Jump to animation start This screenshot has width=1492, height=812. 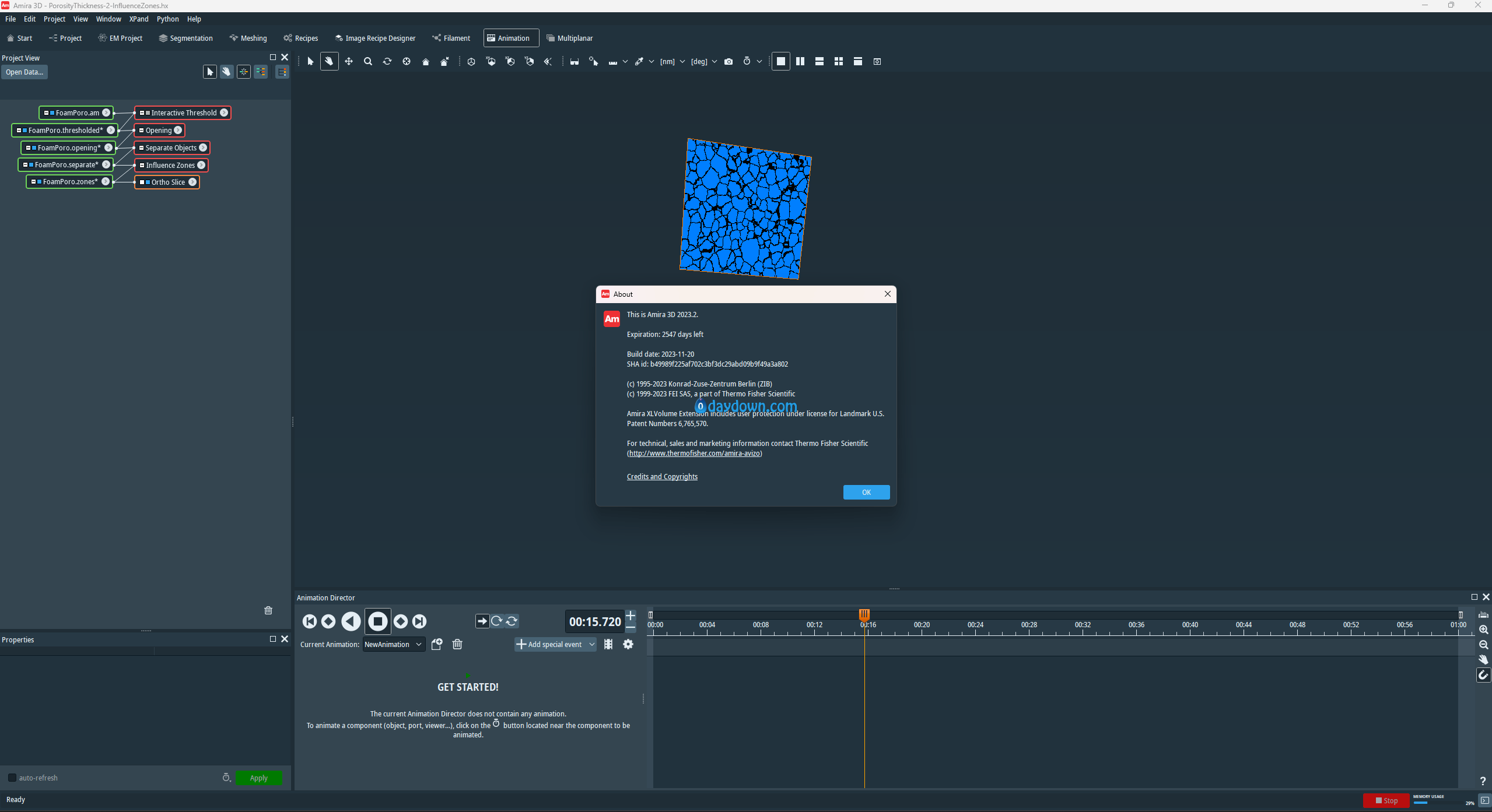(x=310, y=621)
